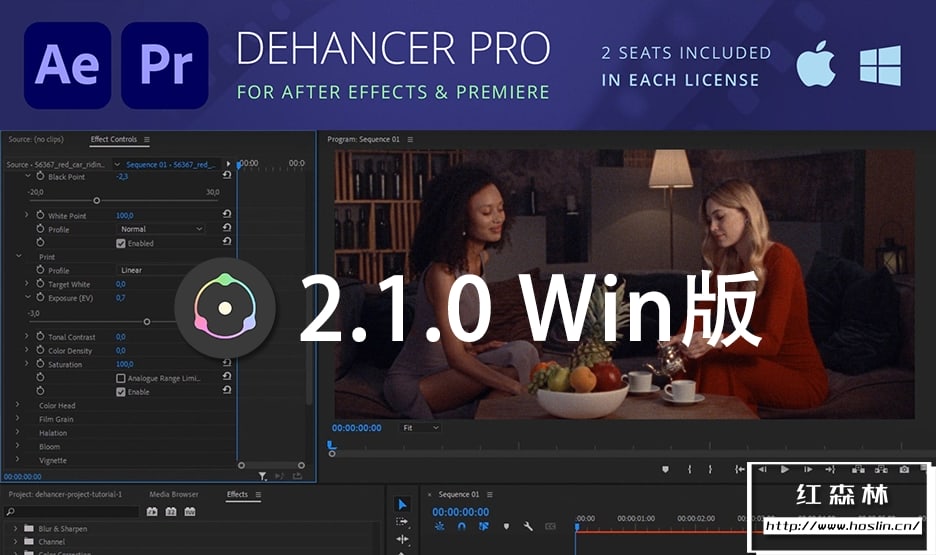
Task: Toggle animation stopwatch for Target White
Action: 40,283
